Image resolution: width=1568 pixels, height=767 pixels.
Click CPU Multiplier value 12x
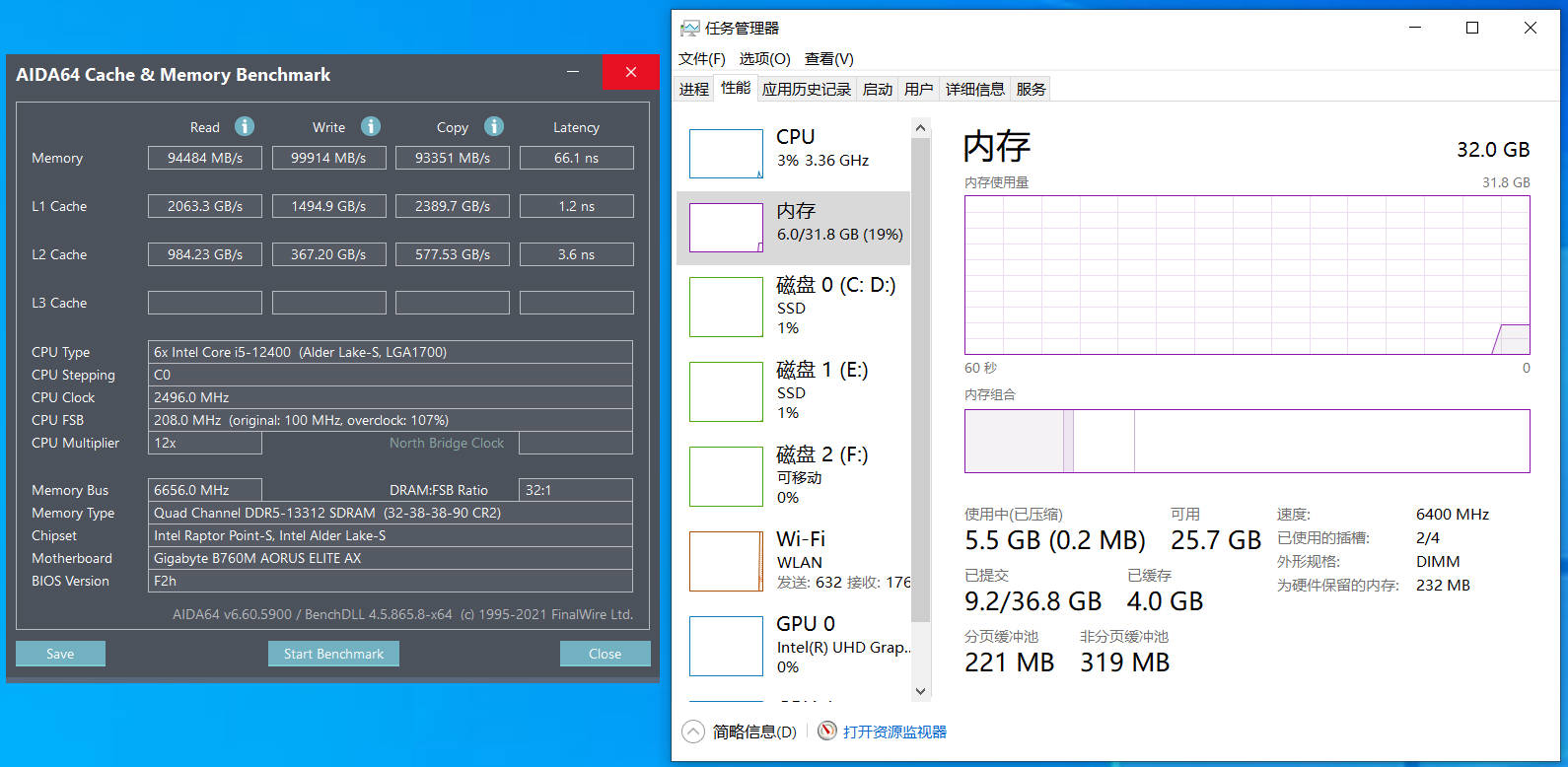coord(205,443)
